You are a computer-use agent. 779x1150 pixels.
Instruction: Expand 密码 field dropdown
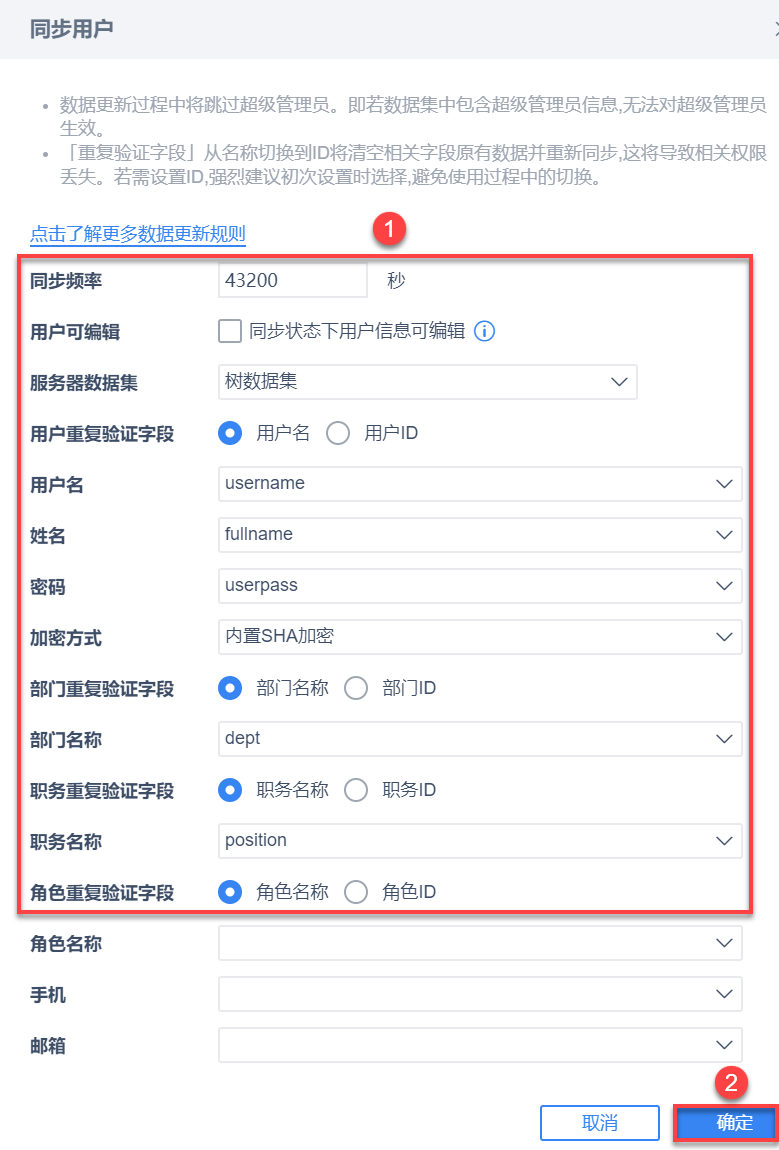[x=480, y=585]
